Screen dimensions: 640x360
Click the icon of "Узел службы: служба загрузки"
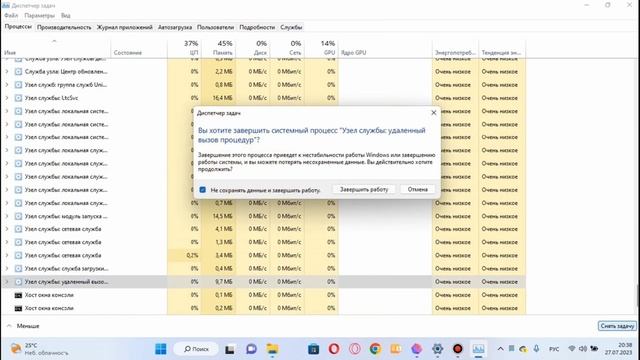click(18, 269)
